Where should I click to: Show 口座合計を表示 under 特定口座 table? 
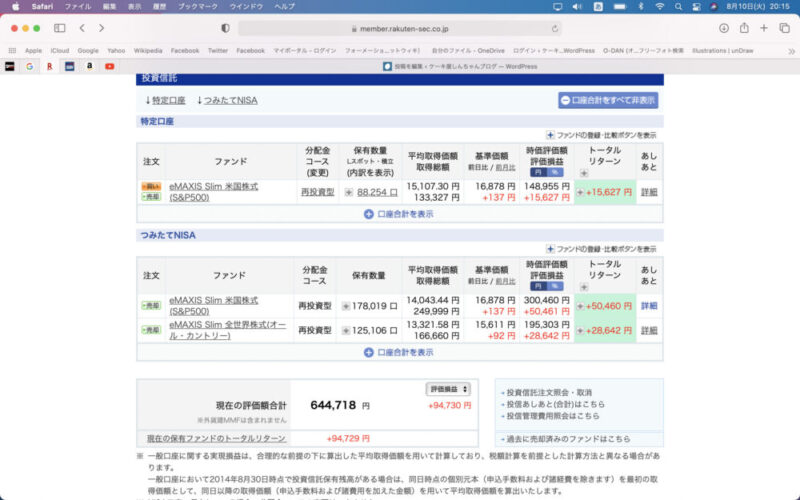click(399, 214)
